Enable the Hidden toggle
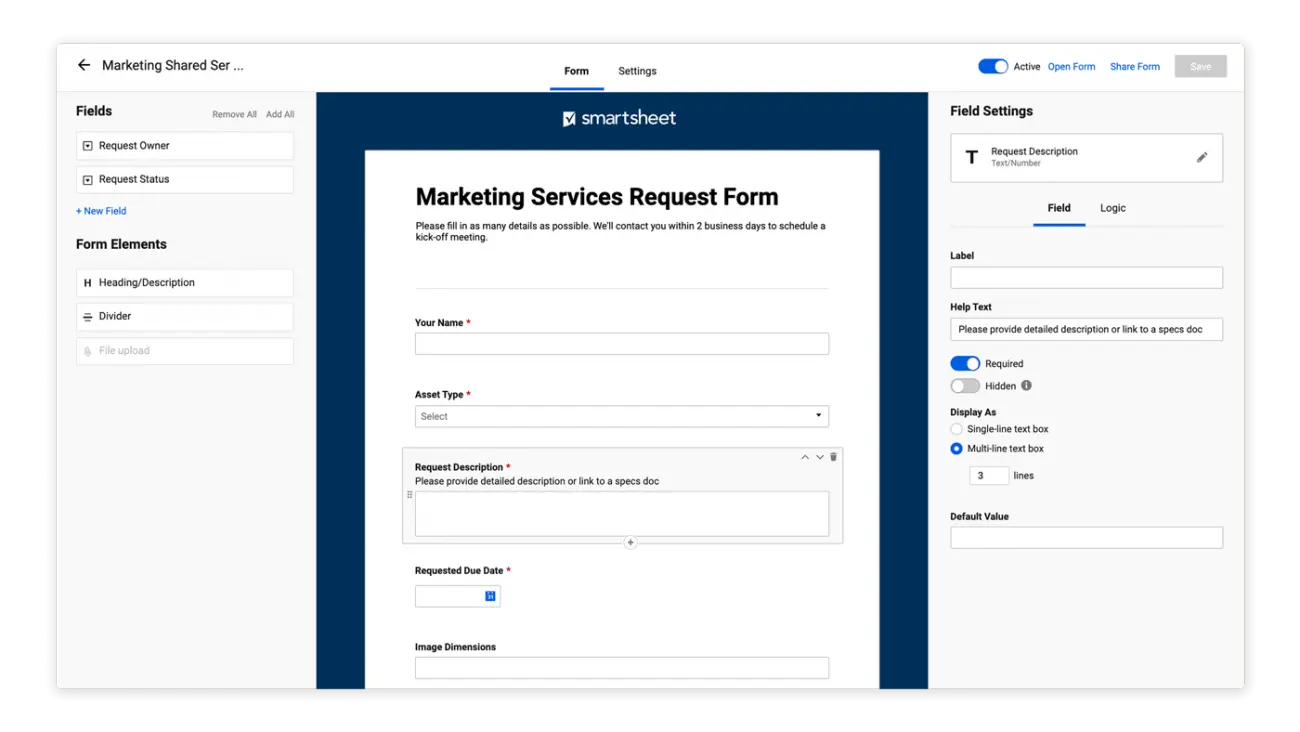 click(965, 385)
